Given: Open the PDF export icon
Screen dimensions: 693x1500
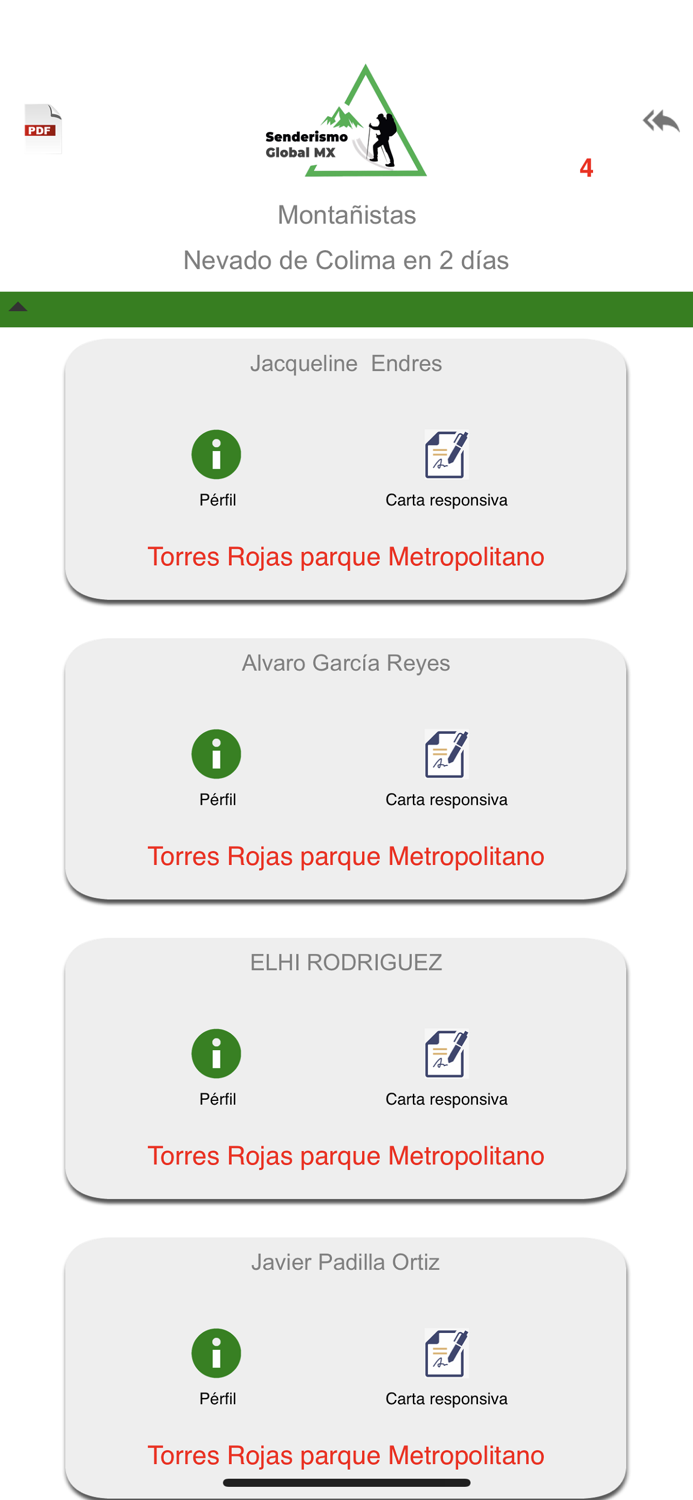Looking at the screenshot, I should pyautogui.click(x=42, y=128).
